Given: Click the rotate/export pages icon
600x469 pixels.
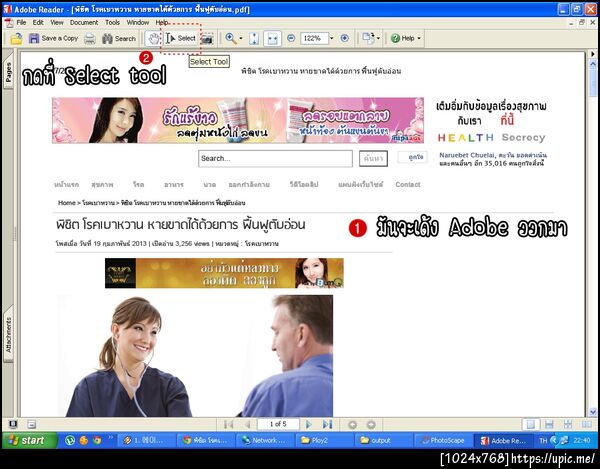Looking at the screenshot, I should point(368,38).
